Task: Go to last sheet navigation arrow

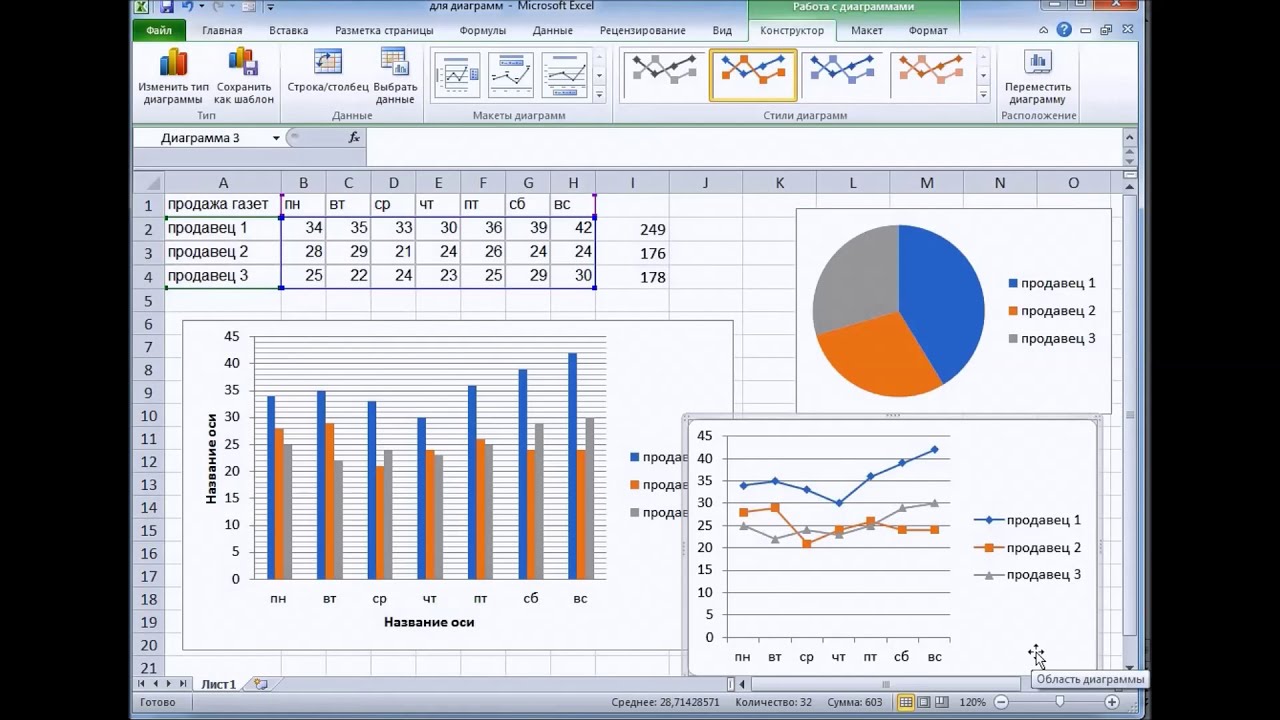Action: click(183, 684)
